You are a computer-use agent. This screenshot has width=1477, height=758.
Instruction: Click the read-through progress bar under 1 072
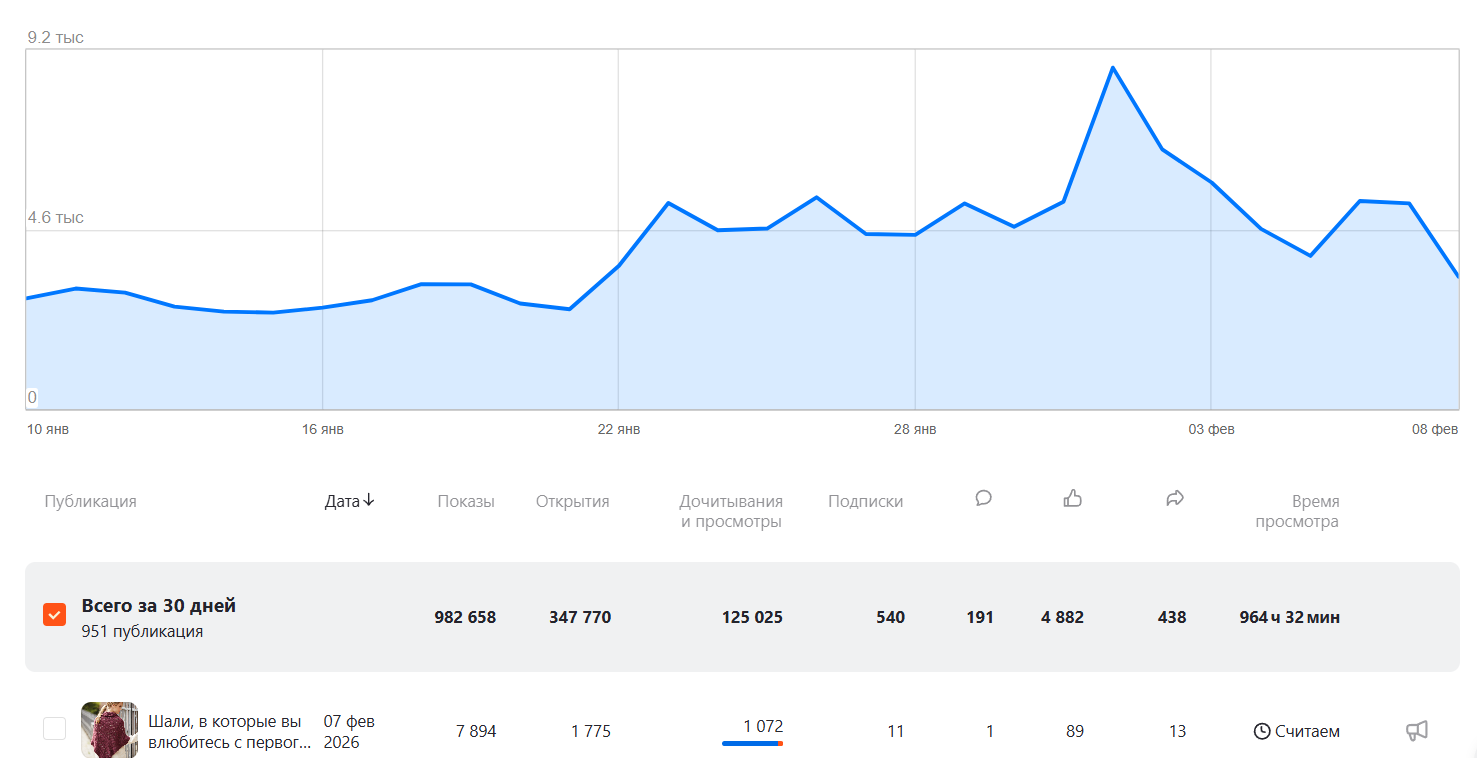click(752, 744)
